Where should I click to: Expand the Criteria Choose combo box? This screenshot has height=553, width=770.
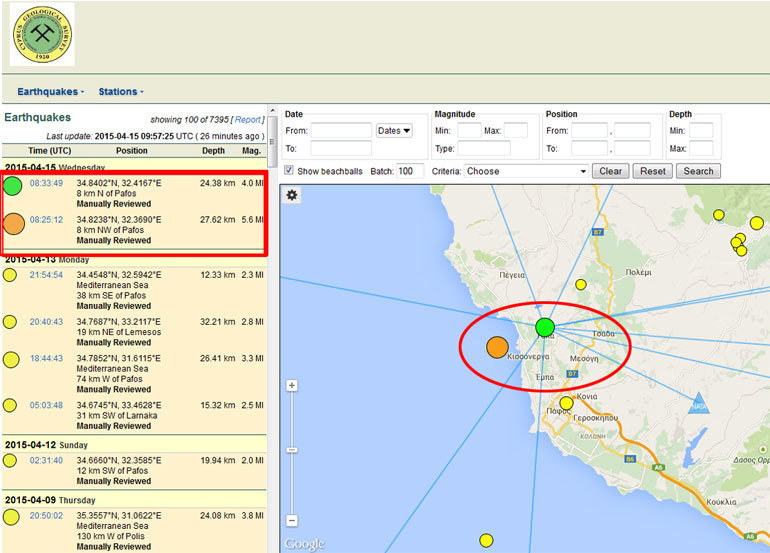coord(526,171)
